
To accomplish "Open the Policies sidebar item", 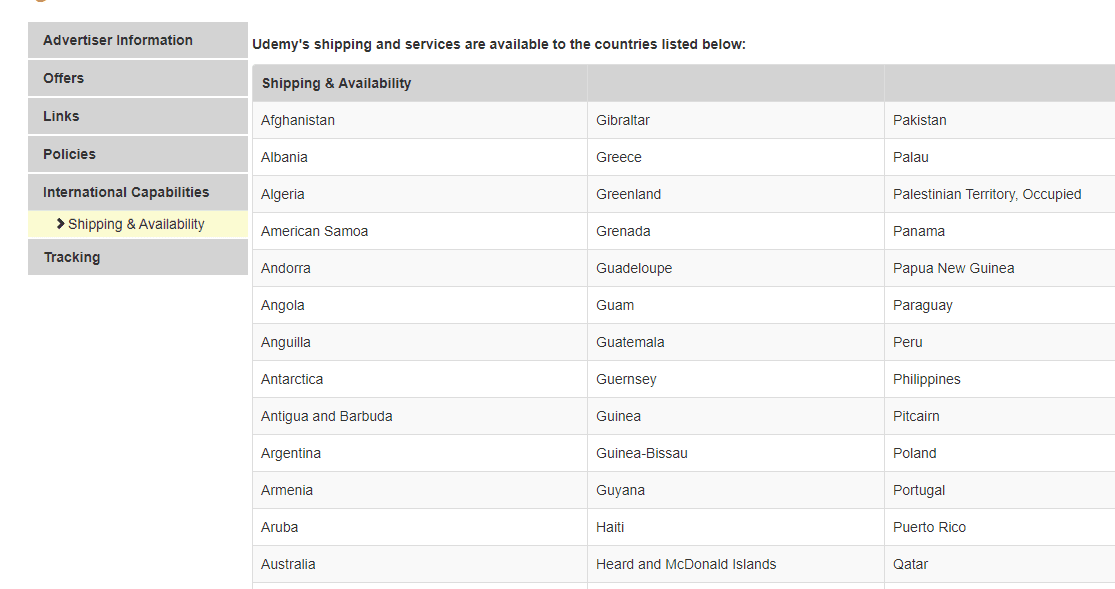I will (138, 154).
